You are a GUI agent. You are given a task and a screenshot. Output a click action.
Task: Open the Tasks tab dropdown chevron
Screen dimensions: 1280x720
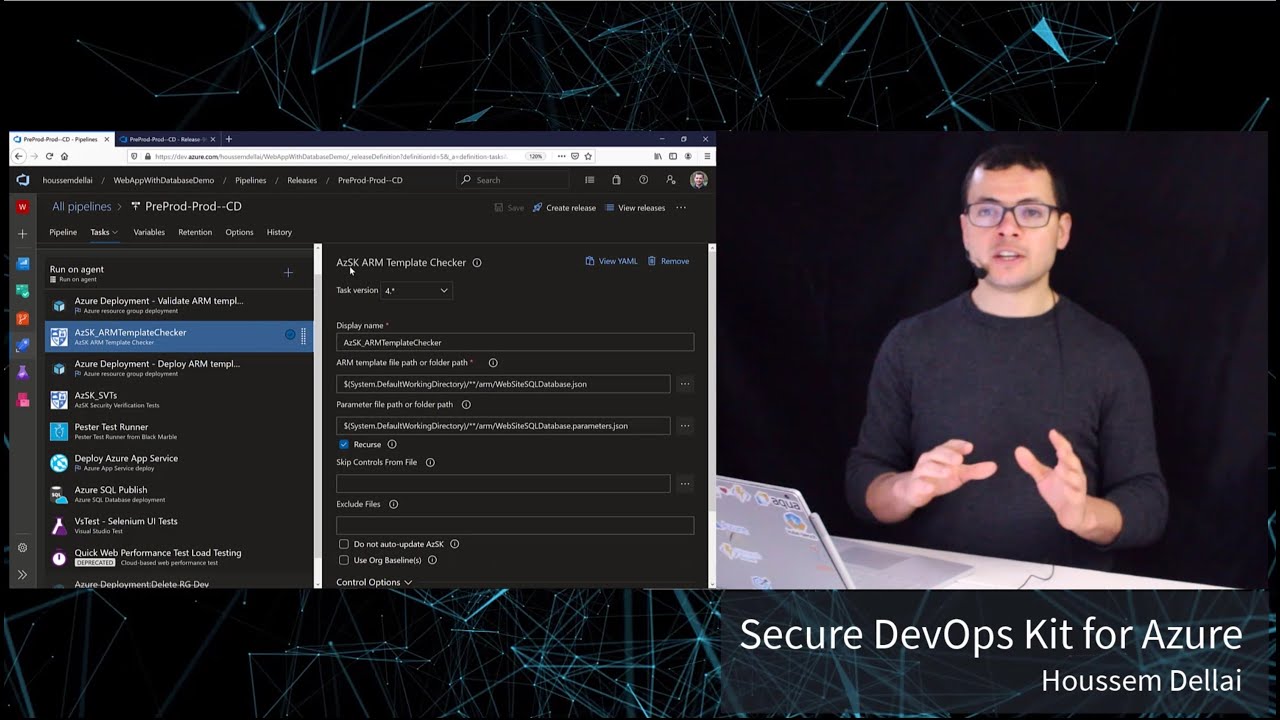tap(114, 233)
